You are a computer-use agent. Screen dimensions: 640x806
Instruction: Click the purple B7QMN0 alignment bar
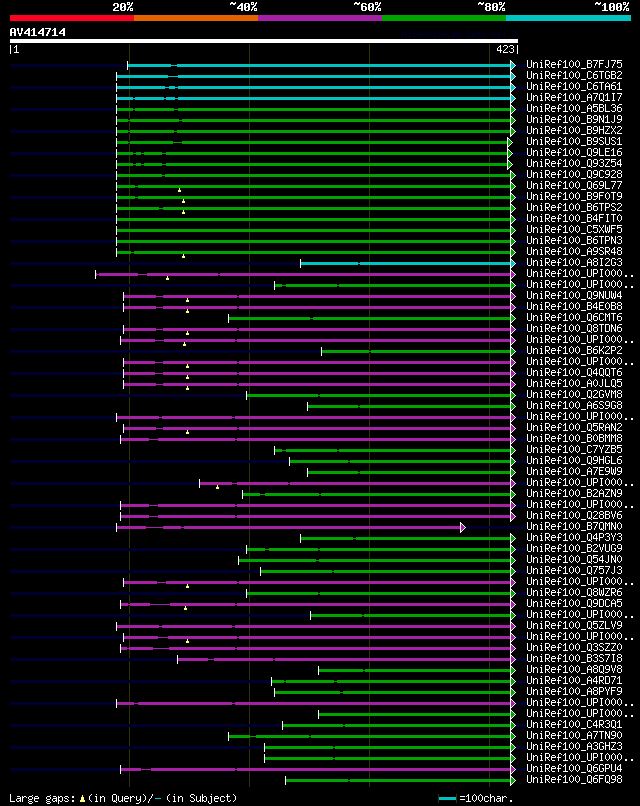288,527
